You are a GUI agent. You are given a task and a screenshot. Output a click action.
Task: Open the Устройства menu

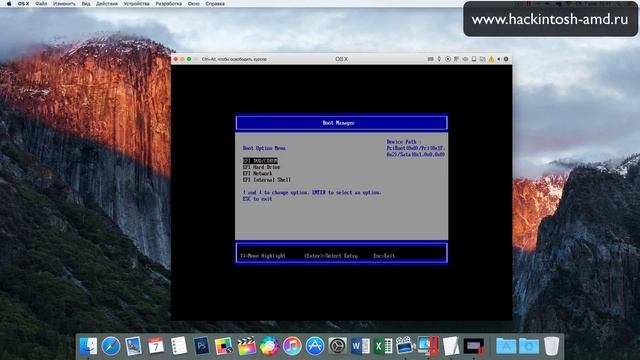(x=136, y=4)
